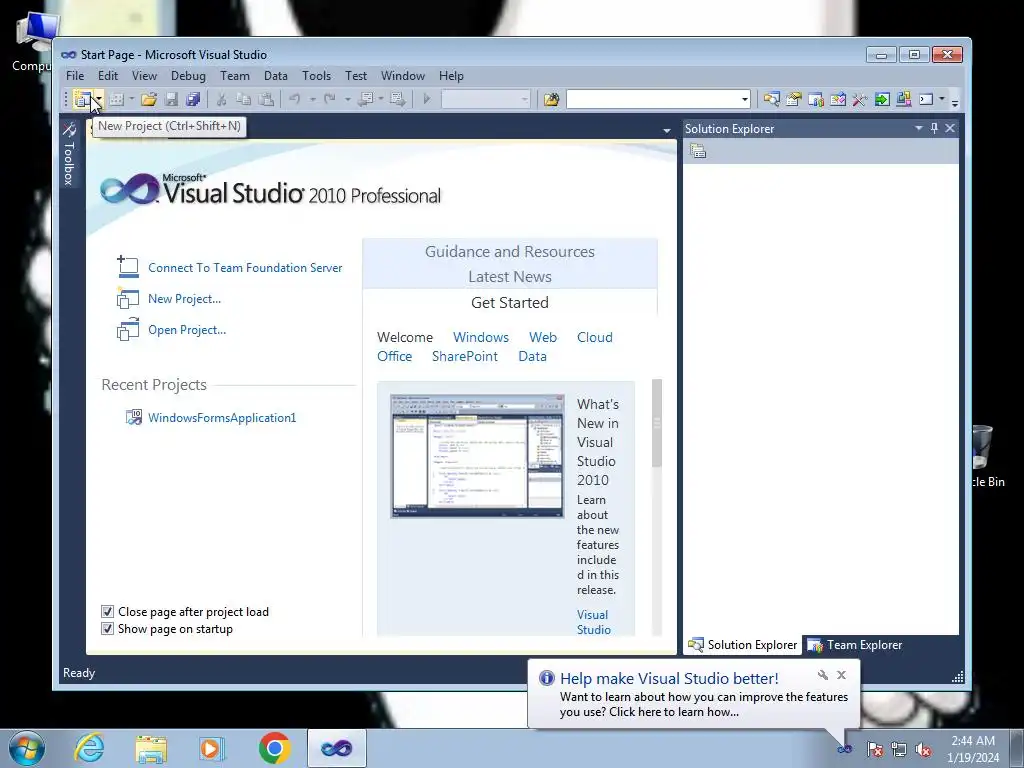1024x768 pixels.
Task: Click the Undo arrow toolbar icon
Action: tap(295, 99)
